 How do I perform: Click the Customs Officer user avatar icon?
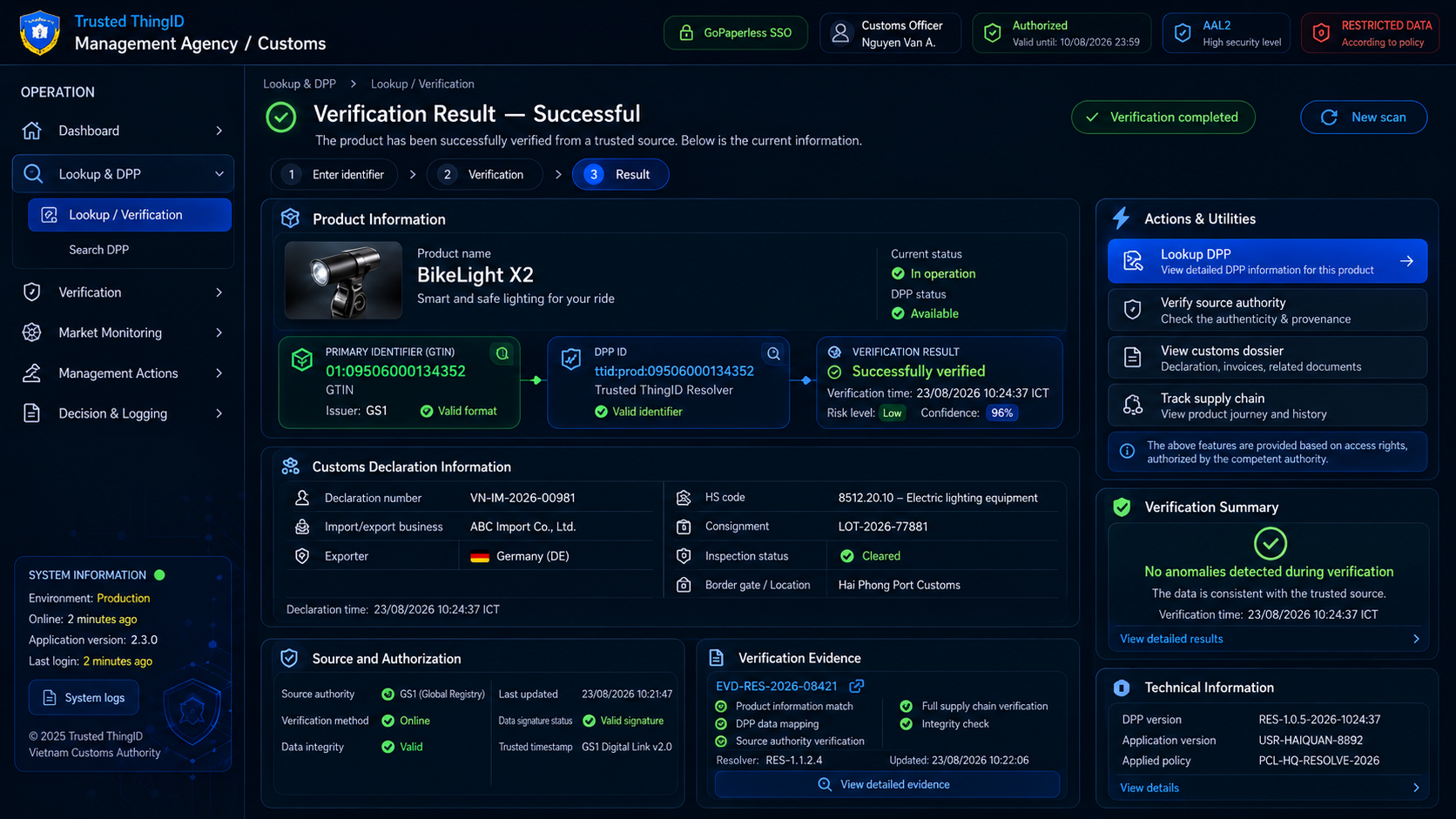840,33
